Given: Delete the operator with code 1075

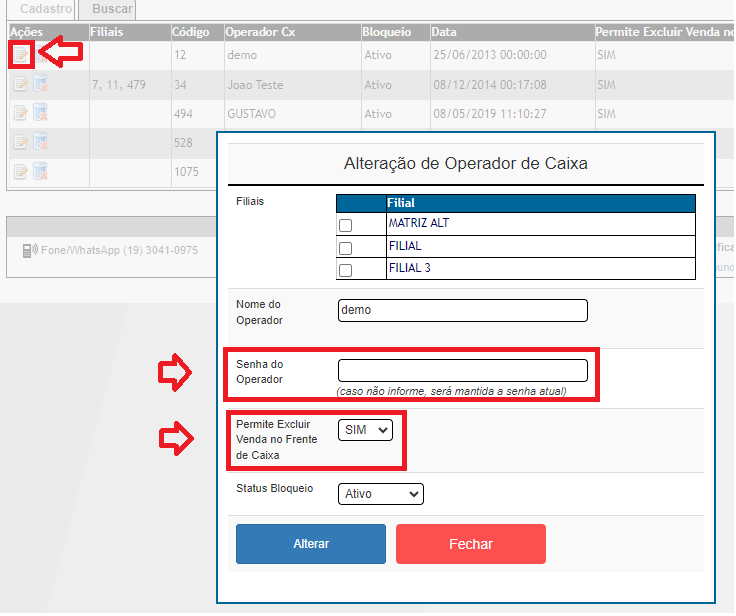Looking at the screenshot, I should pyautogui.click(x=40, y=171).
